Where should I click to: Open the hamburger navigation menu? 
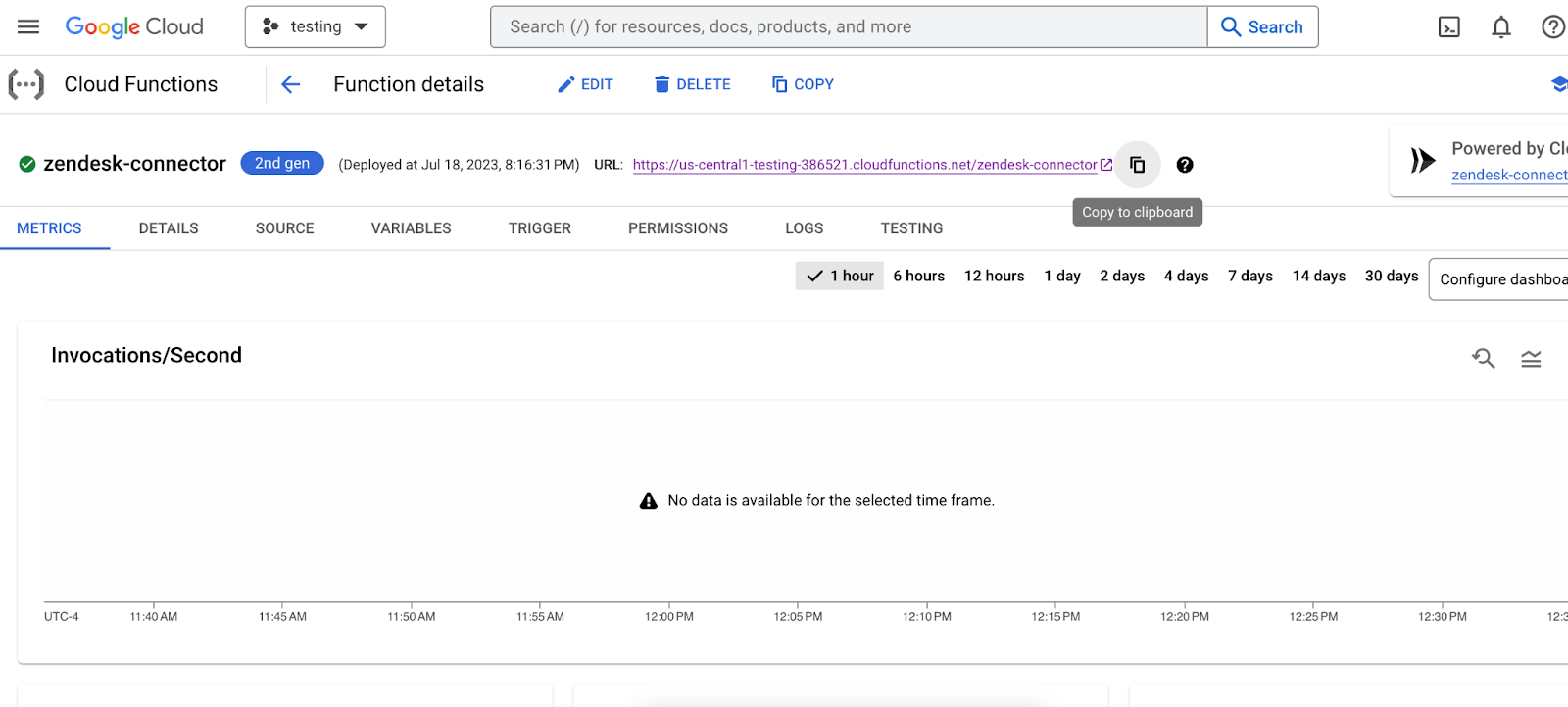[x=28, y=26]
